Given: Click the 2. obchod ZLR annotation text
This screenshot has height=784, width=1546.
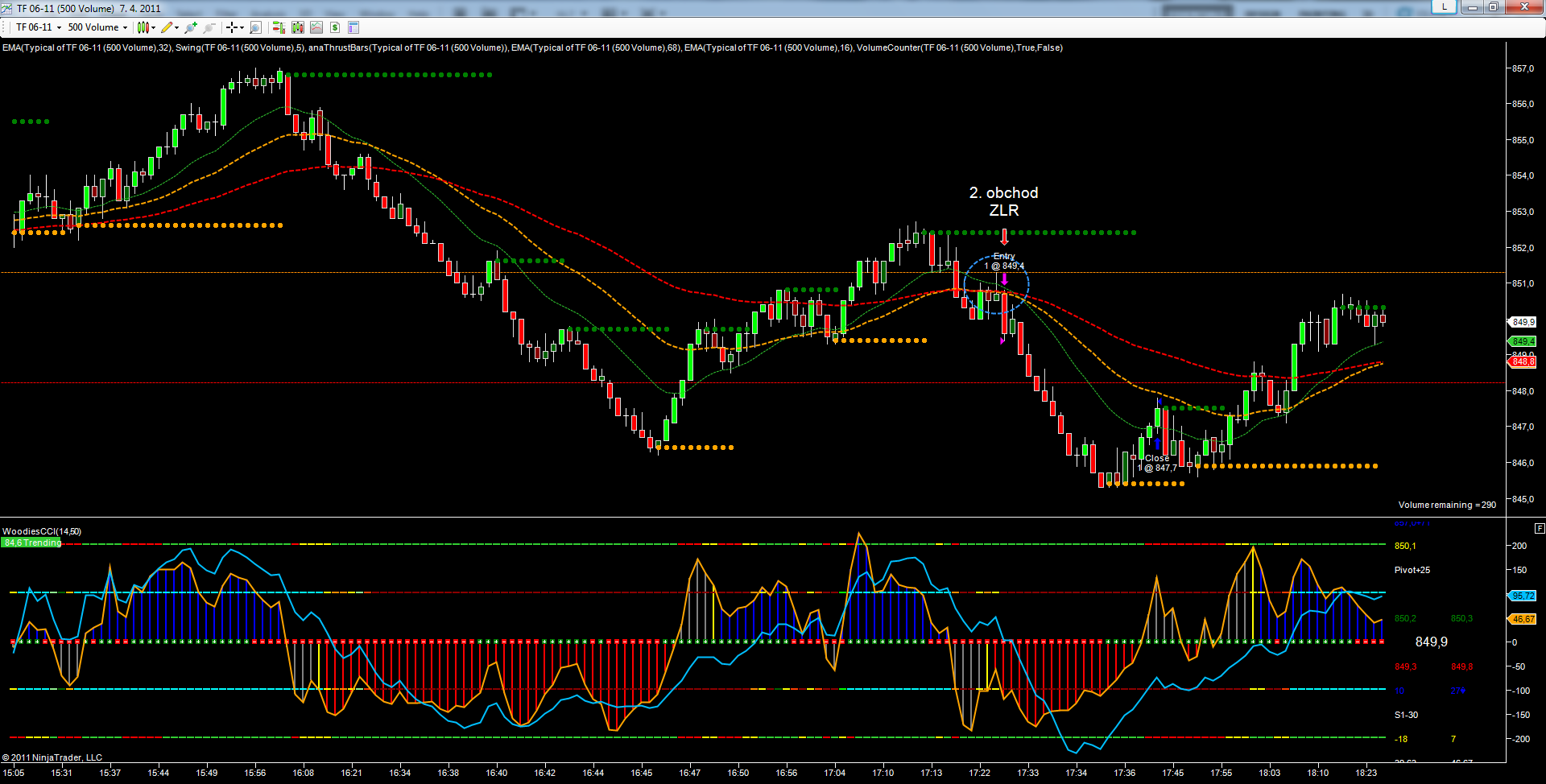Looking at the screenshot, I should [1003, 201].
